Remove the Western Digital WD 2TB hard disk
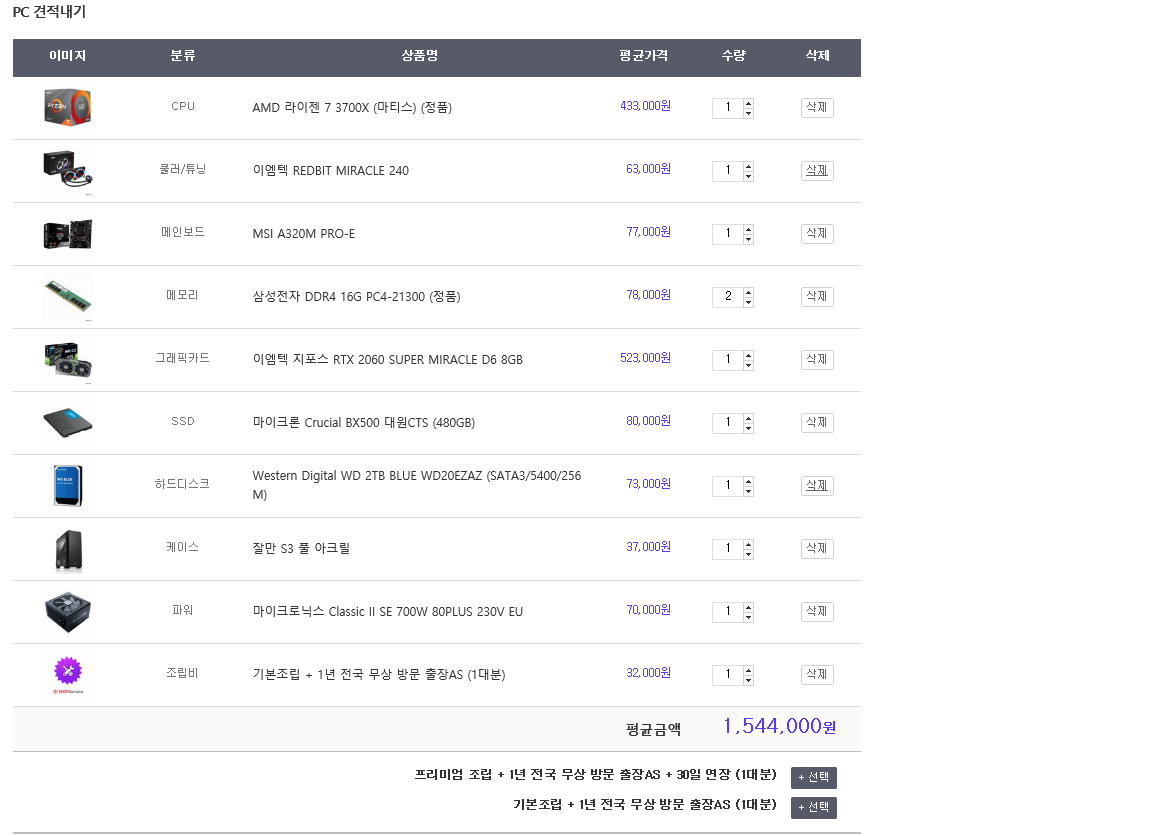 coord(817,486)
